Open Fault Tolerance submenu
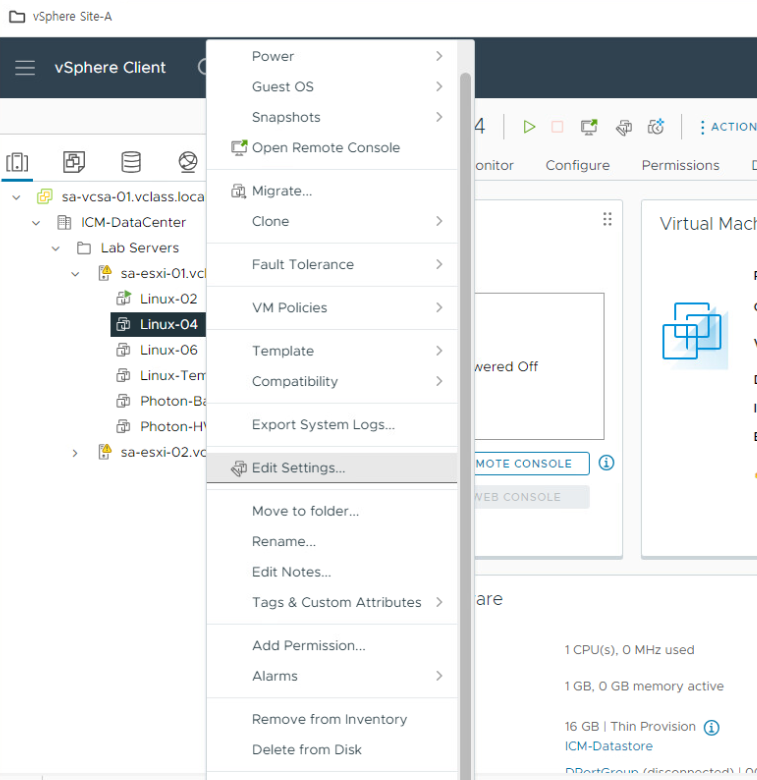The width and height of the screenshot is (757, 780). [332, 264]
